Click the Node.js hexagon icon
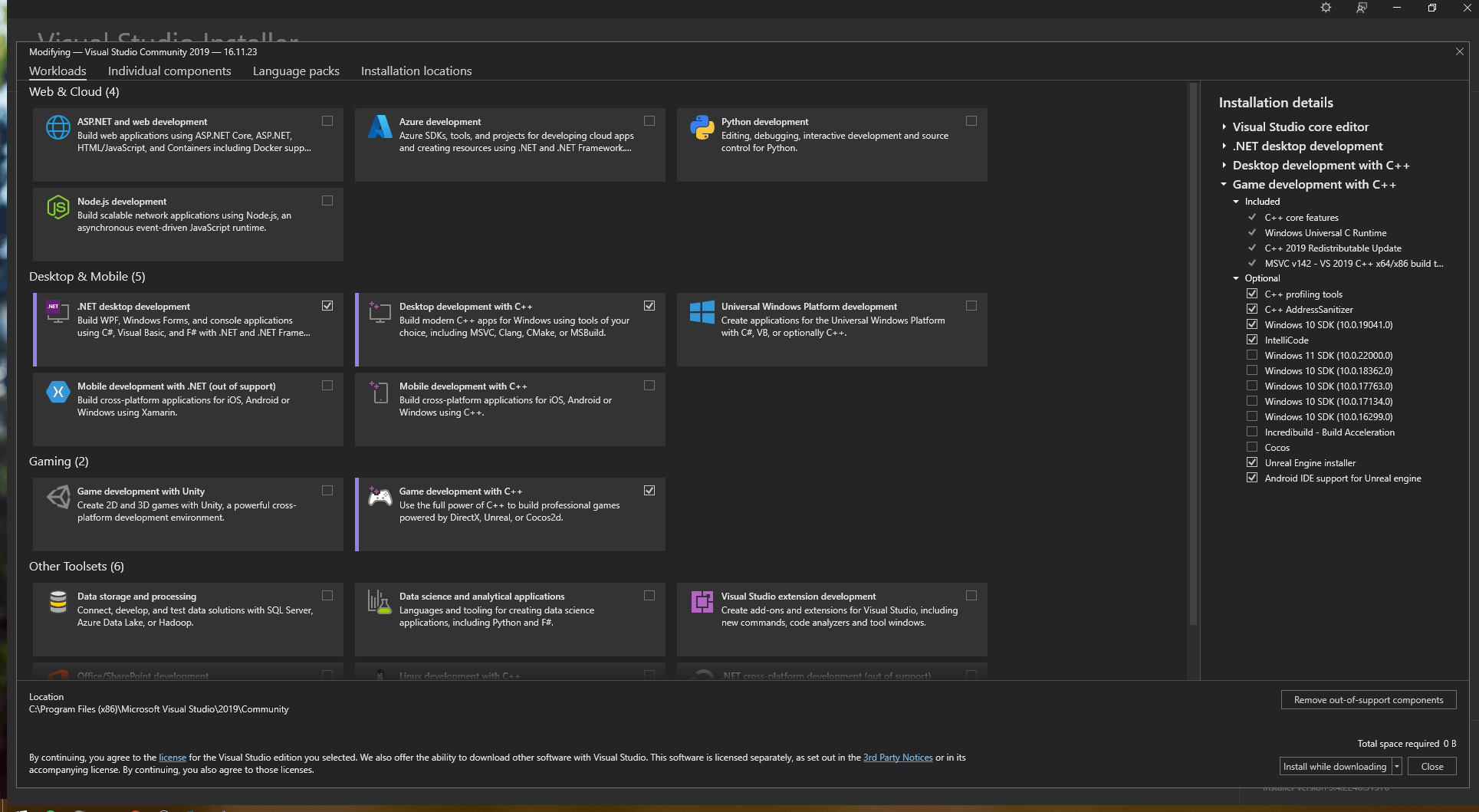 click(58, 207)
